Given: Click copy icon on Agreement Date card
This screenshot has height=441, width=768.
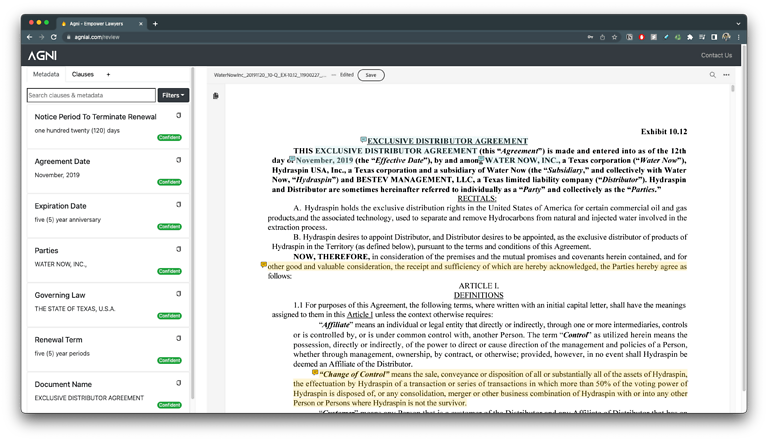Looking at the screenshot, I should click(x=179, y=160).
